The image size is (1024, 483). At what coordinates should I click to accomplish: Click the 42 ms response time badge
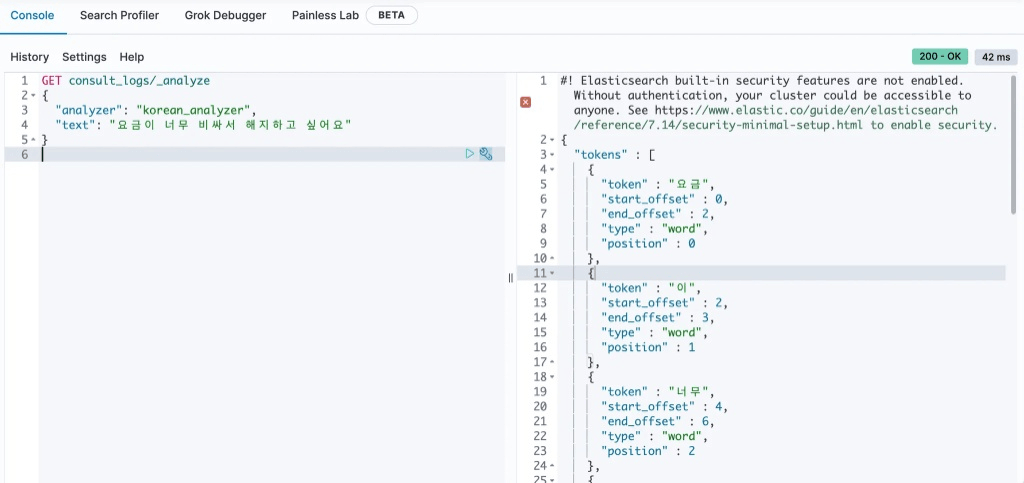click(x=996, y=57)
